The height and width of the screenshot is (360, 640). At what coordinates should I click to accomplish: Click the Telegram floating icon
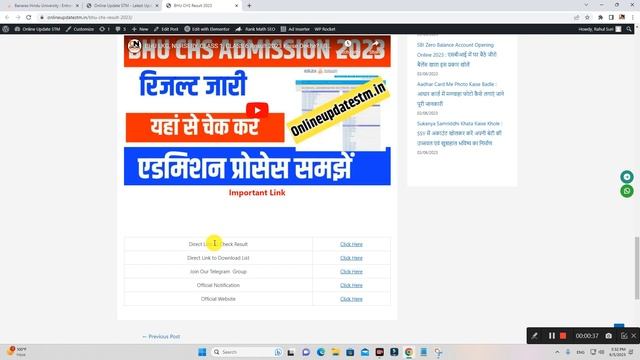(x=627, y=177)
